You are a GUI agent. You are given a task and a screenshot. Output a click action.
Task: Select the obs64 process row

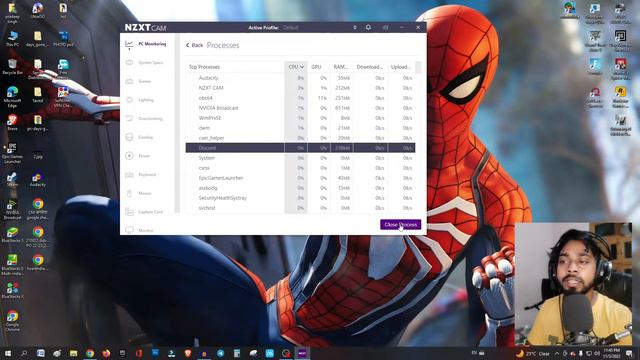(300, 98)
